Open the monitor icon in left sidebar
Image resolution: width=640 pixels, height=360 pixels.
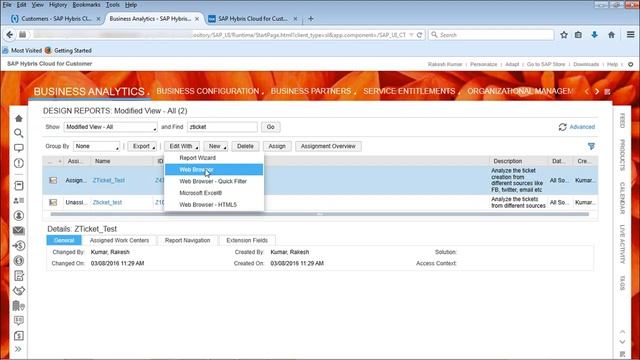[x=18, y=148]
